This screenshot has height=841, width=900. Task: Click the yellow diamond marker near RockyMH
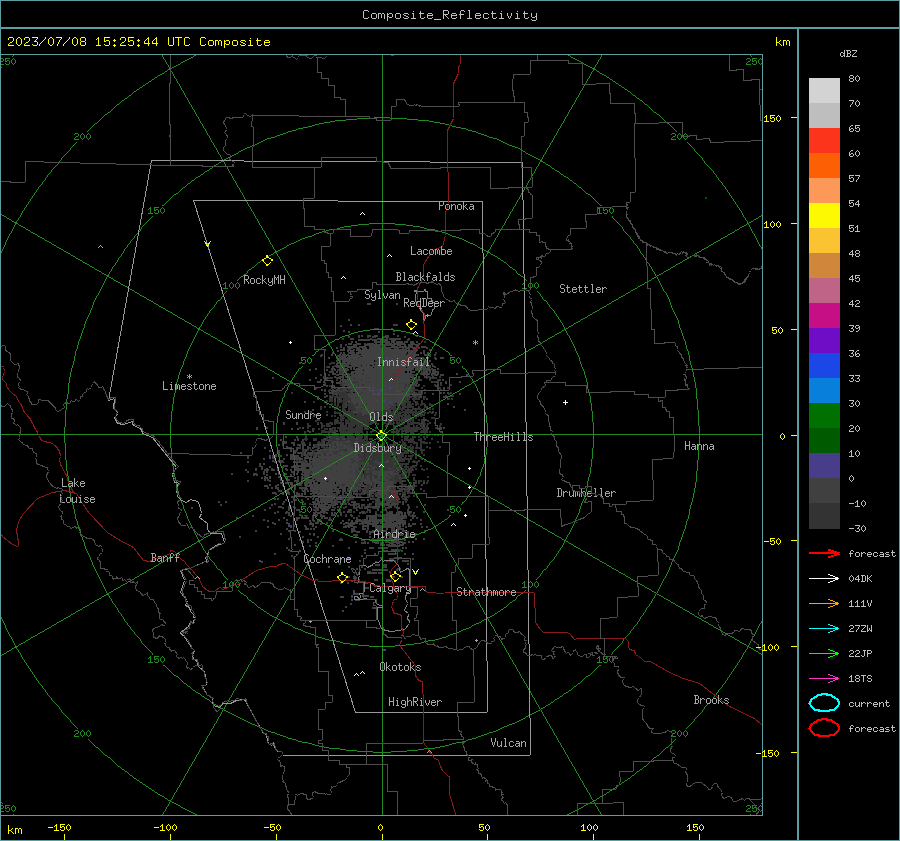267,261
